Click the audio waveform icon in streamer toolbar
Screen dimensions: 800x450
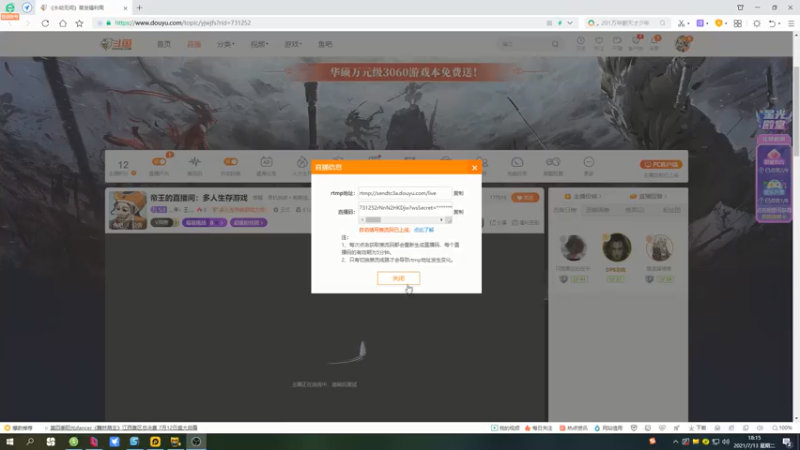(195, 162)
